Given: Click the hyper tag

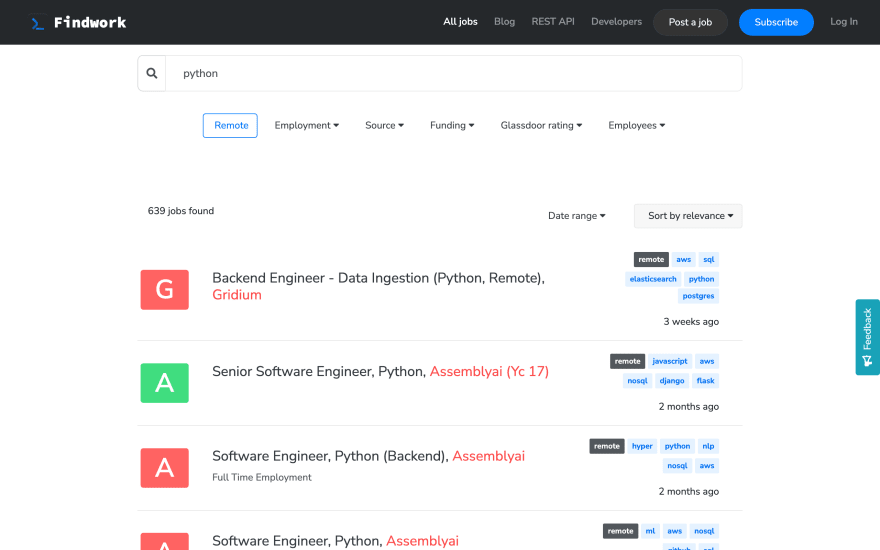Looking at the screenshot, I should coord(642,446).
